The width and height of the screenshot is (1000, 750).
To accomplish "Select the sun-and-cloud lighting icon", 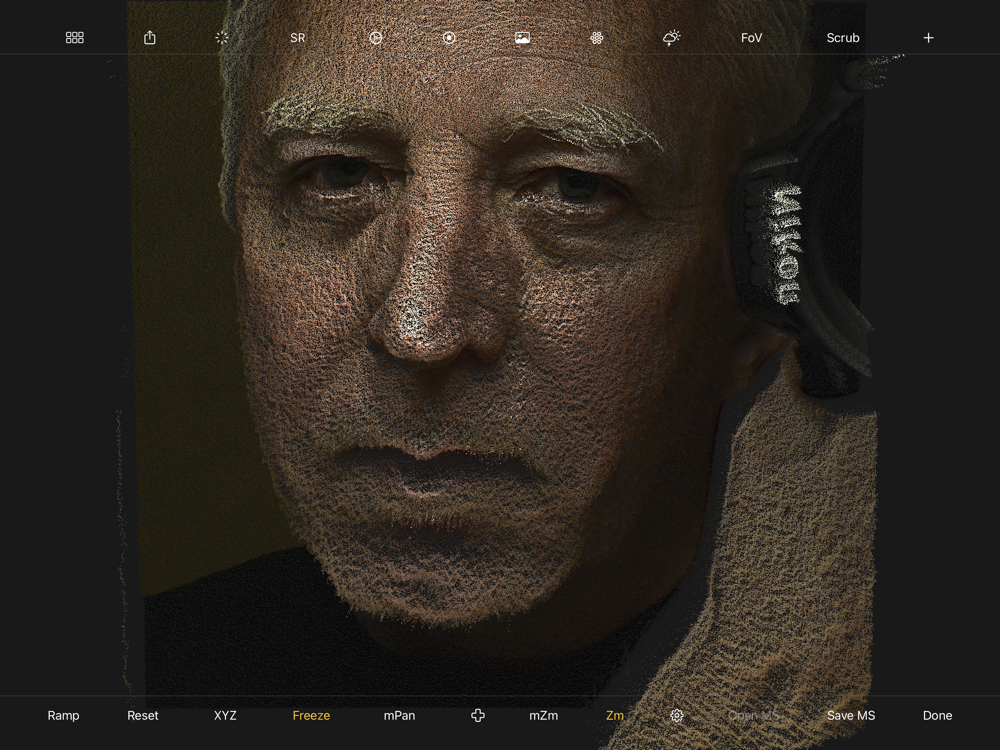I will [x=671, y=38].
